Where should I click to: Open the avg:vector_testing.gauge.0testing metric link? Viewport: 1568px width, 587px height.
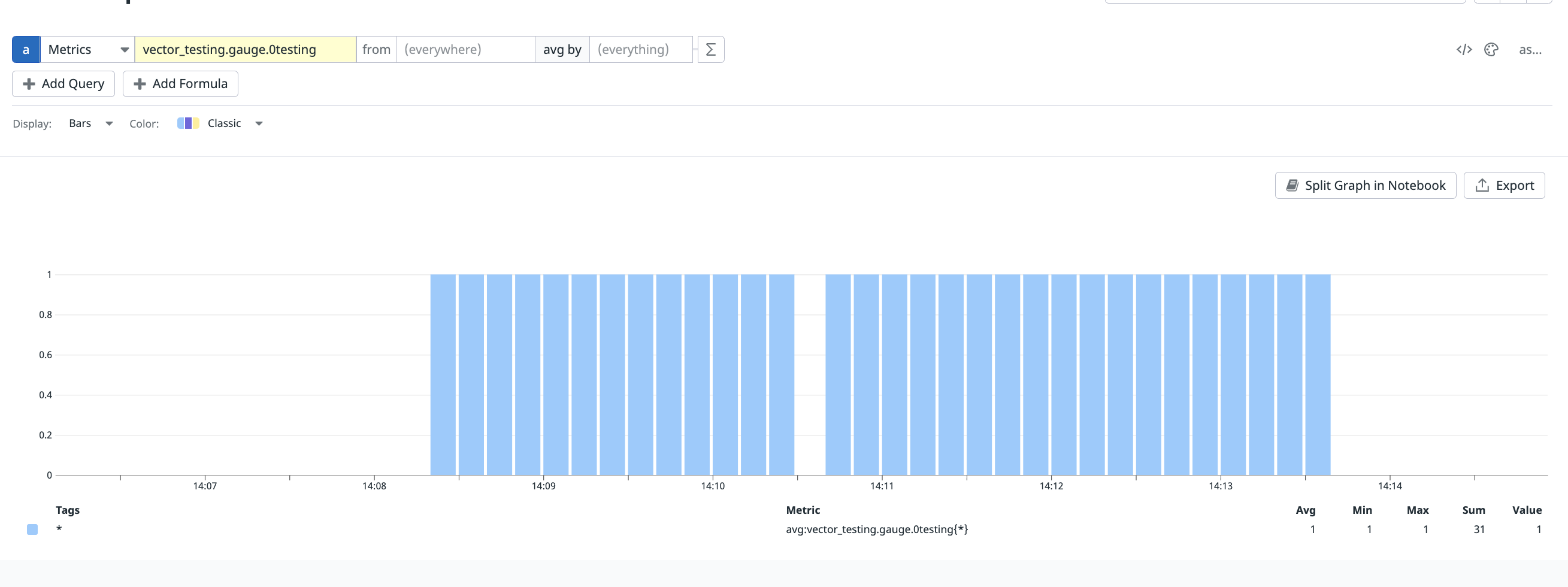pyautogui.click(x=877, y=529)
